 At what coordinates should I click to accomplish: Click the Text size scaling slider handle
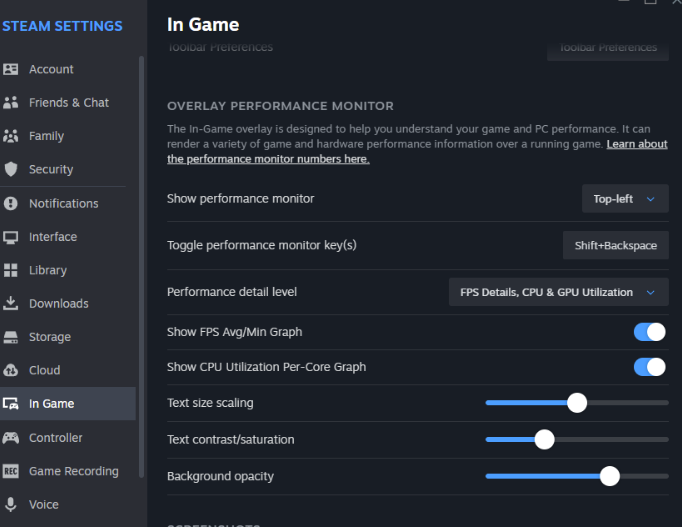[577, 403]
